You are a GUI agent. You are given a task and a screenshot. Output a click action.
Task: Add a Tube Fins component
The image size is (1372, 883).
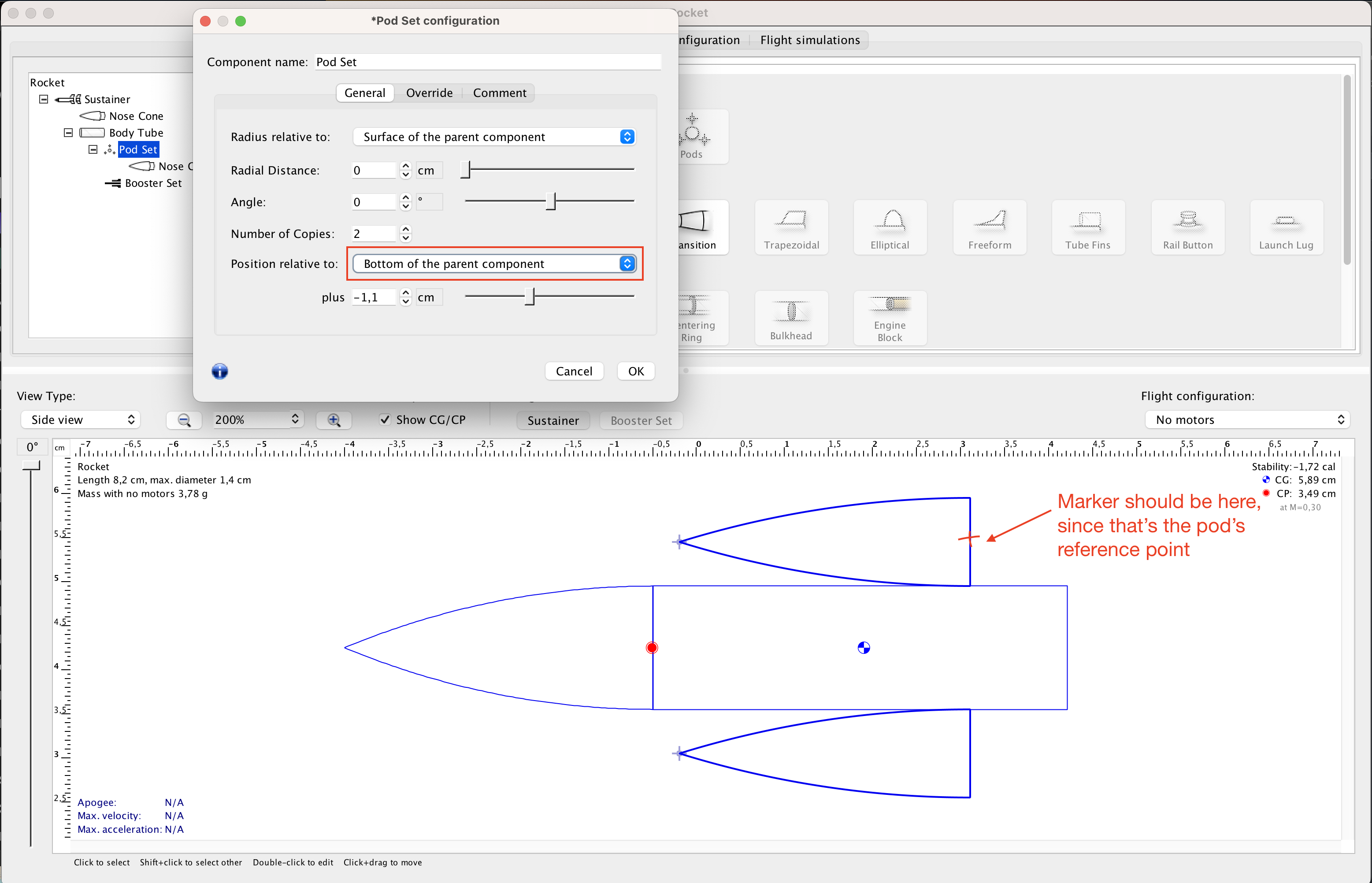point(1088,228)
